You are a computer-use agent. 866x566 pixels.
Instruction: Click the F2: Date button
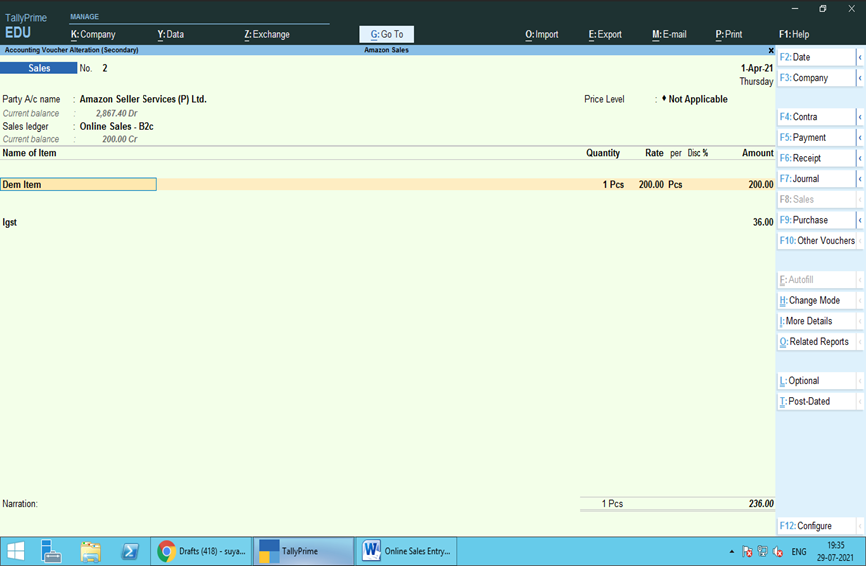[816, 57]
